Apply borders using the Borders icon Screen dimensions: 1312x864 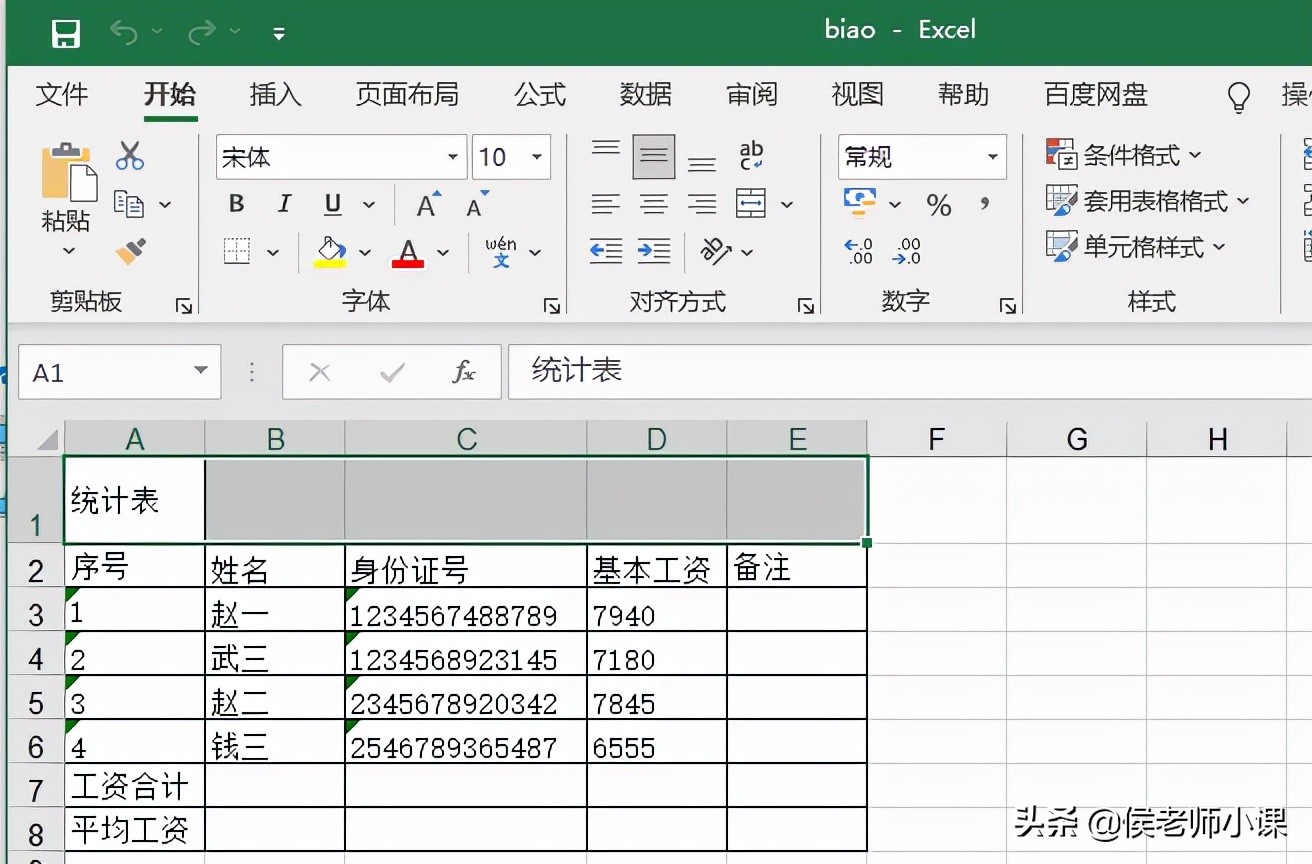pos(237,250)
